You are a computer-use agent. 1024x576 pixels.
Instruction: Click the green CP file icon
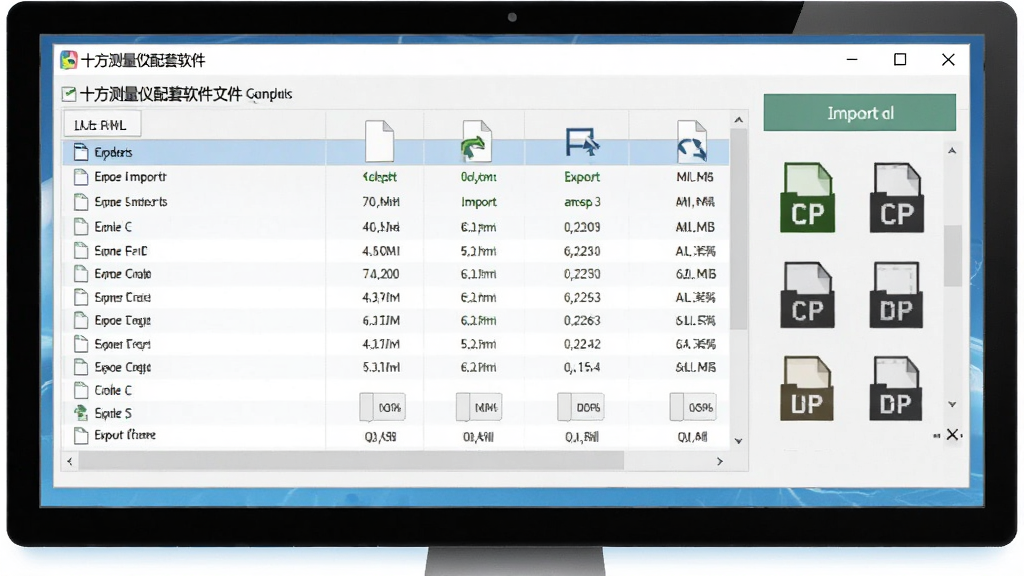coord(807,198)
